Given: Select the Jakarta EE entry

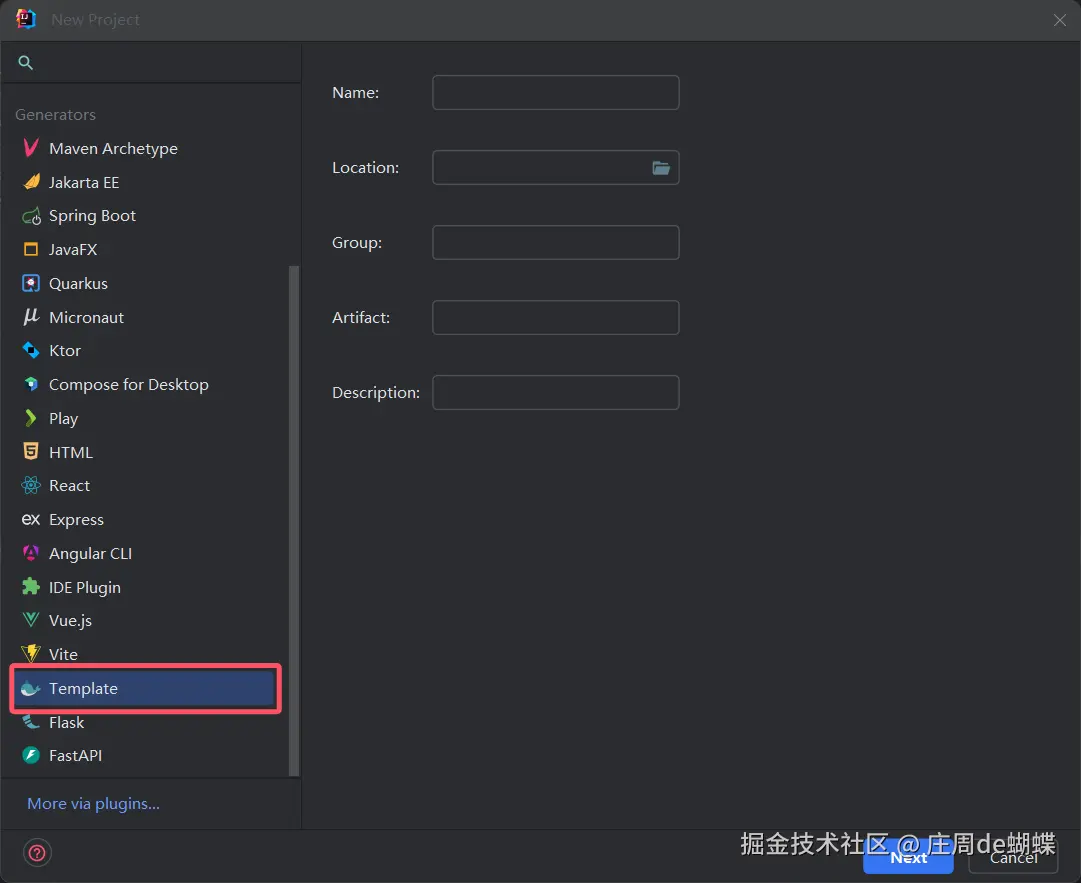Looking at the screenshot, I should (146, 182).
